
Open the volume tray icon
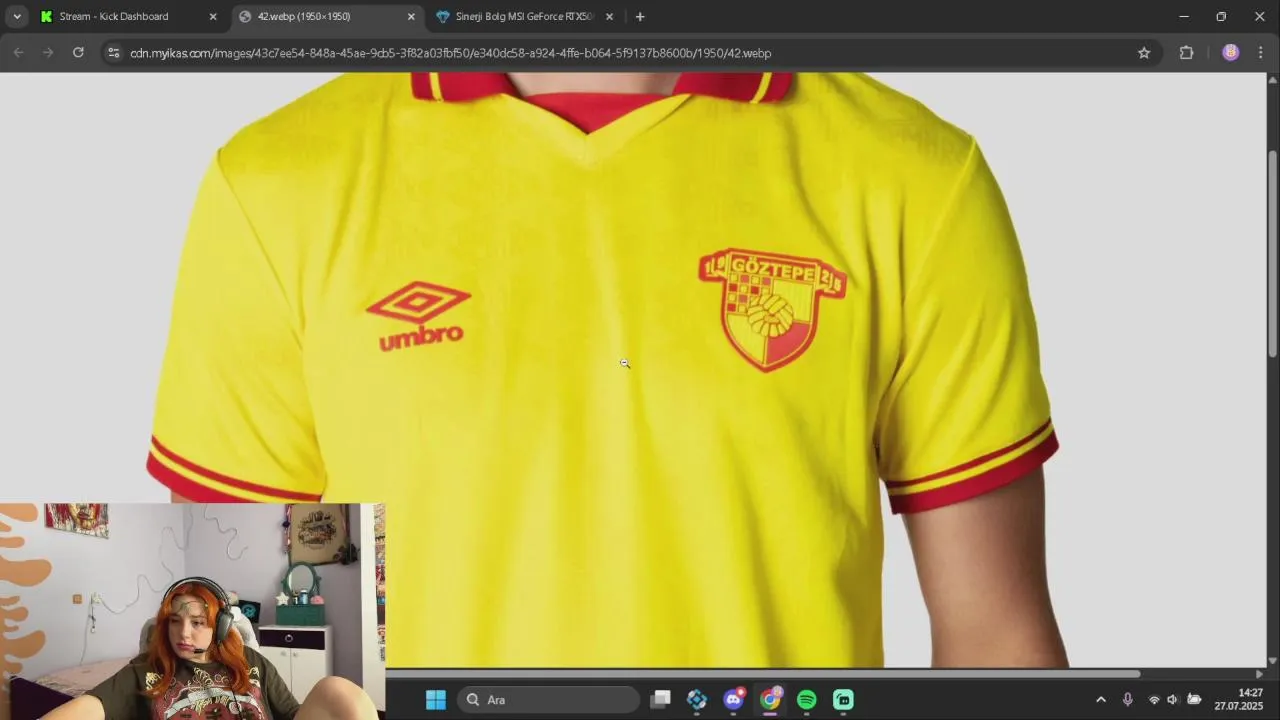tap(1173, 700)
